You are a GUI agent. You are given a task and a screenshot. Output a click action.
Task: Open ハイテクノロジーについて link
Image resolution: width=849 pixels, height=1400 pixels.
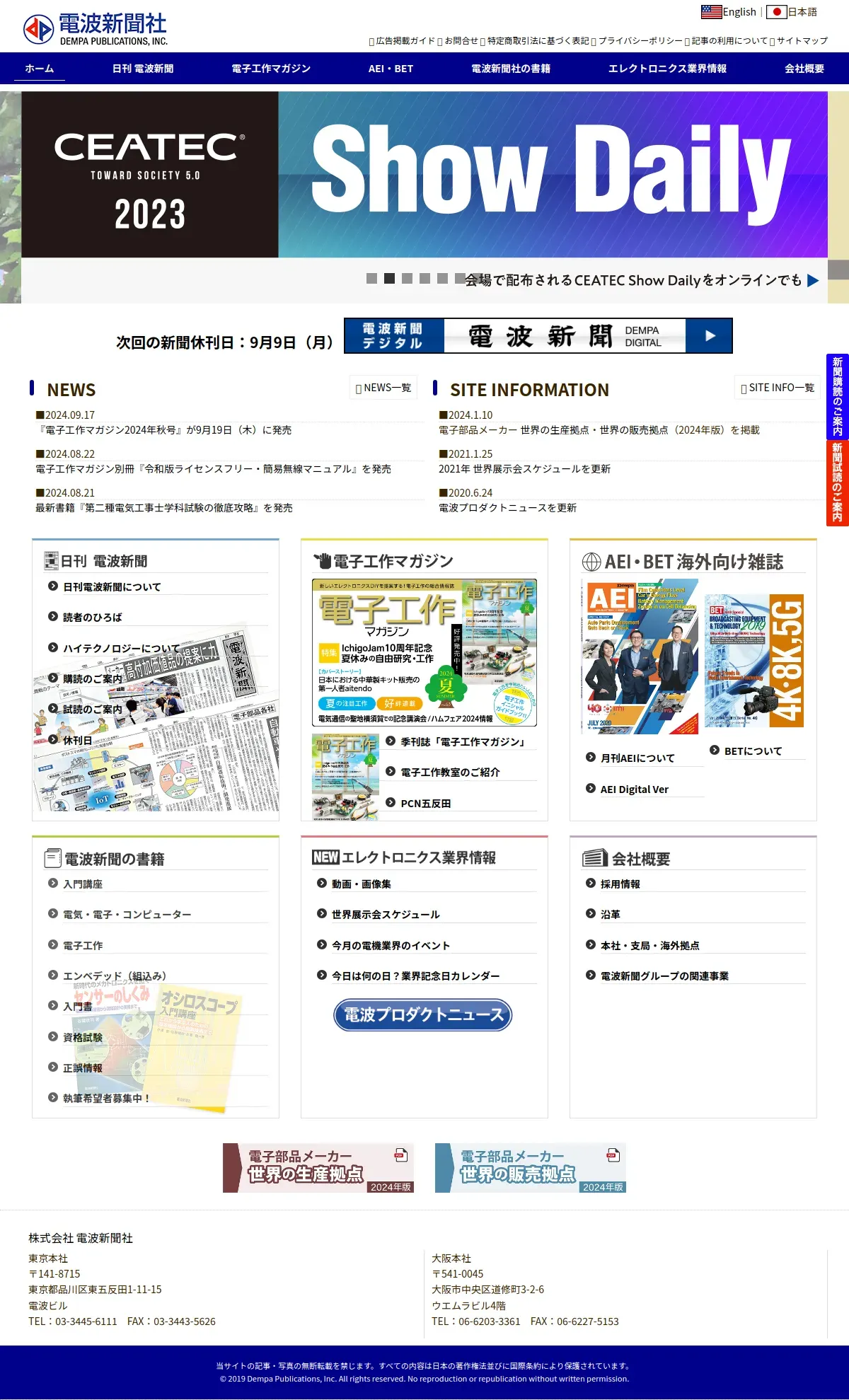point(121,648)
